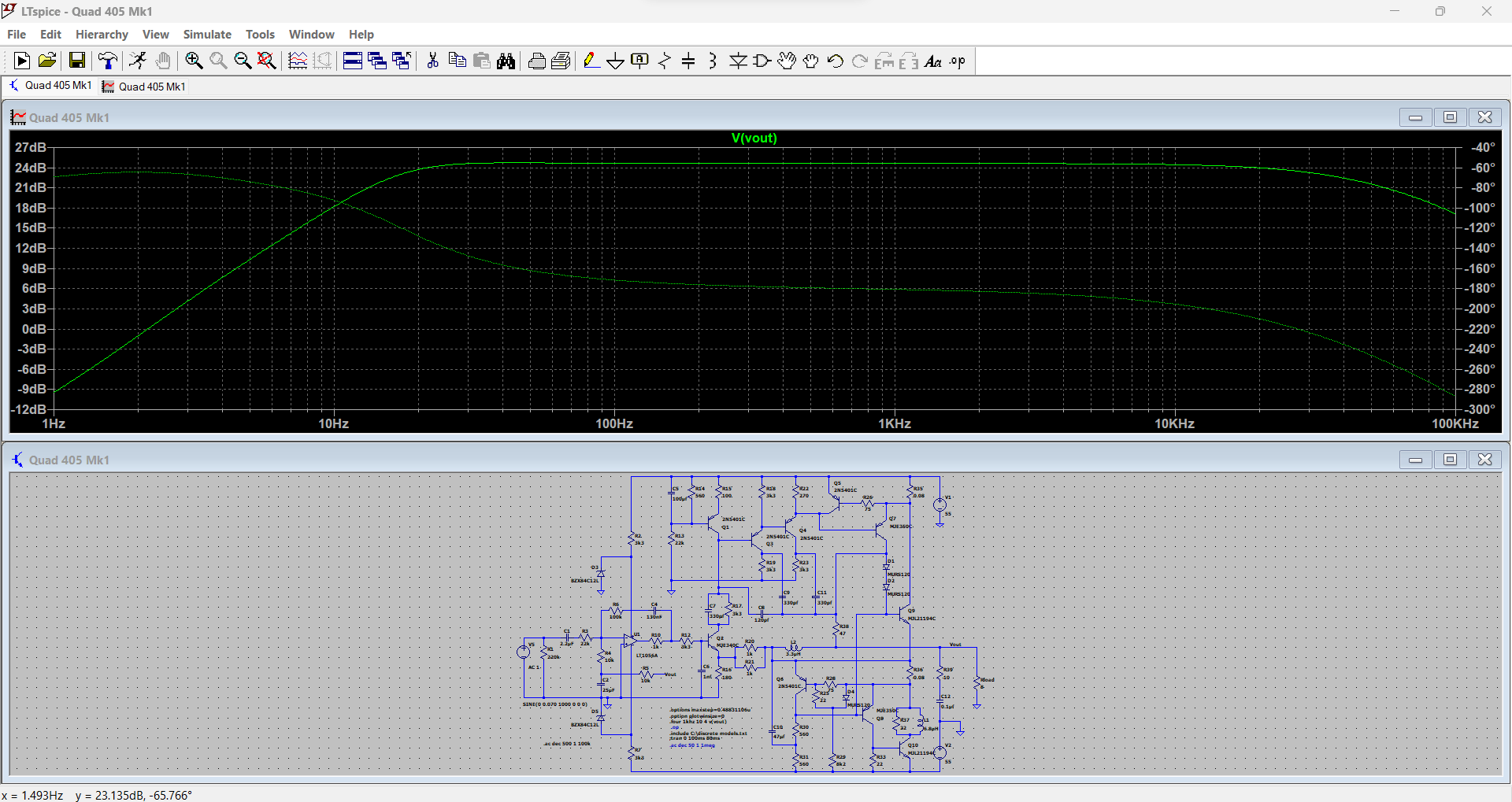
Task: Click the 10Hz frequency axis label
Action: click(333, 423)
